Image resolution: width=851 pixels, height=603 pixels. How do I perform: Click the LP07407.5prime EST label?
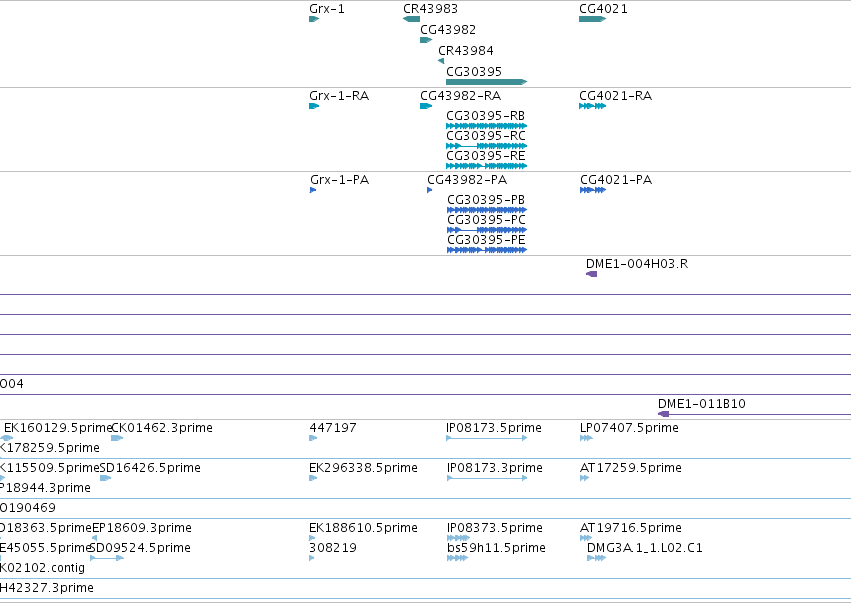coord(630,428)
